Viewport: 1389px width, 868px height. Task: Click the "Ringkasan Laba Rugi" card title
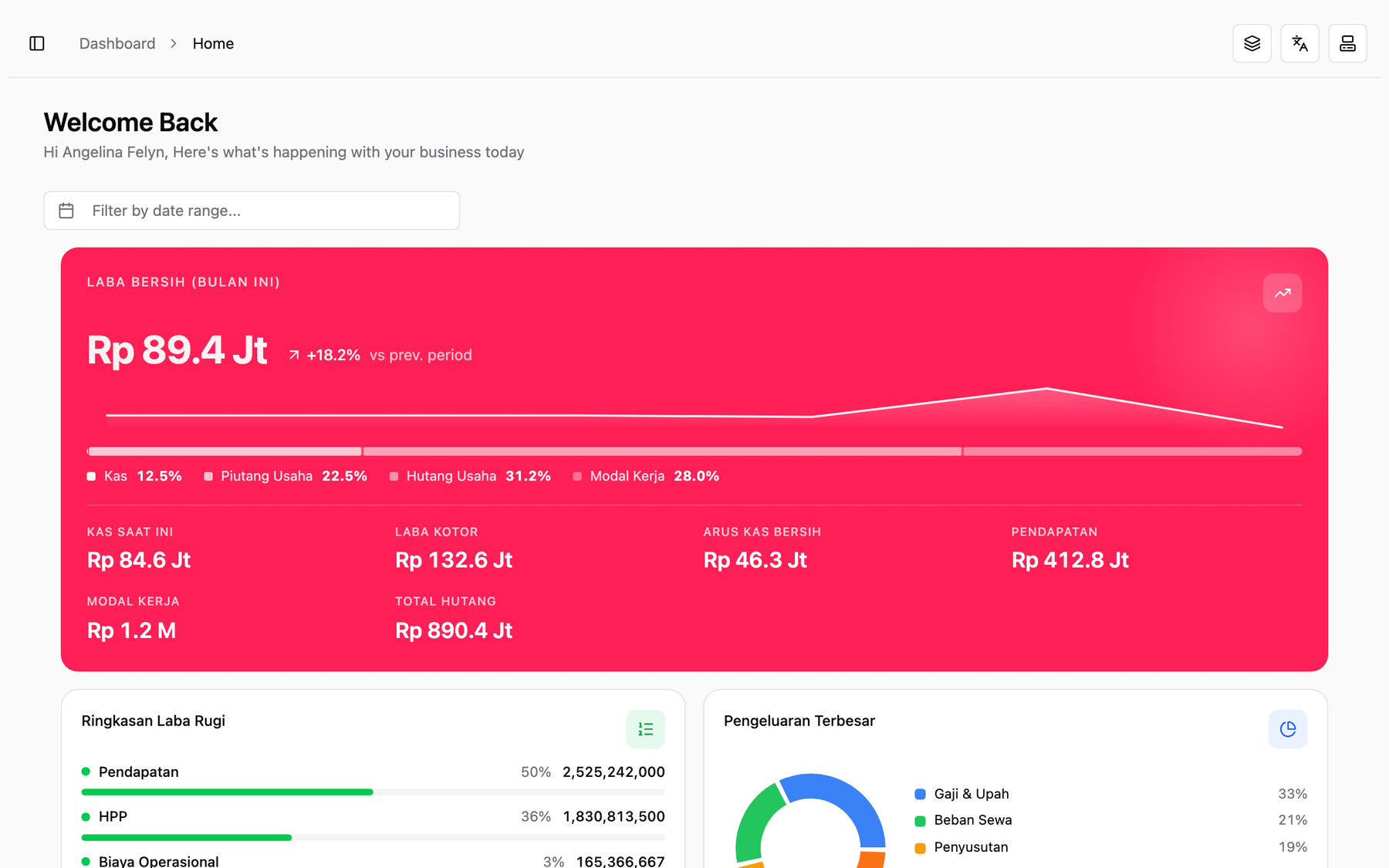pyautogui.click(x=154, y=721)
